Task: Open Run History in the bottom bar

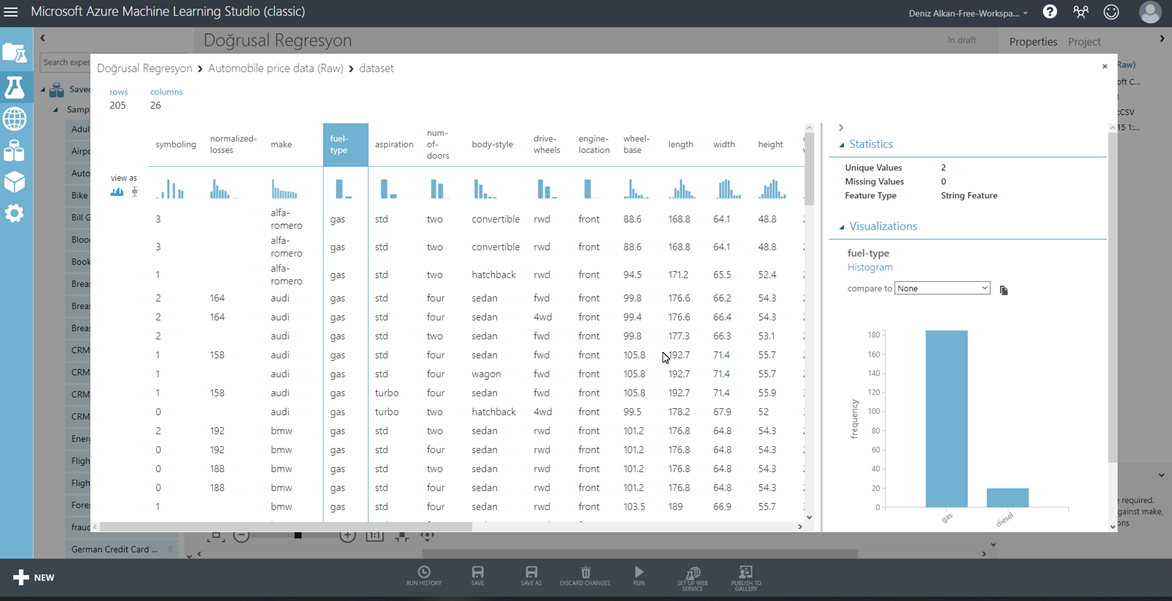Action: pos(424,576)
